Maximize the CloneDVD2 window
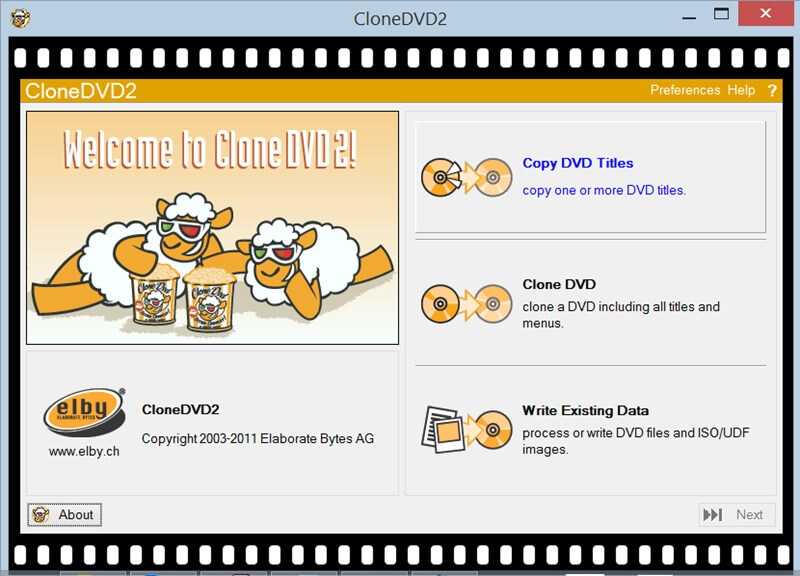800x576 pixels. (x=721, y=14)
